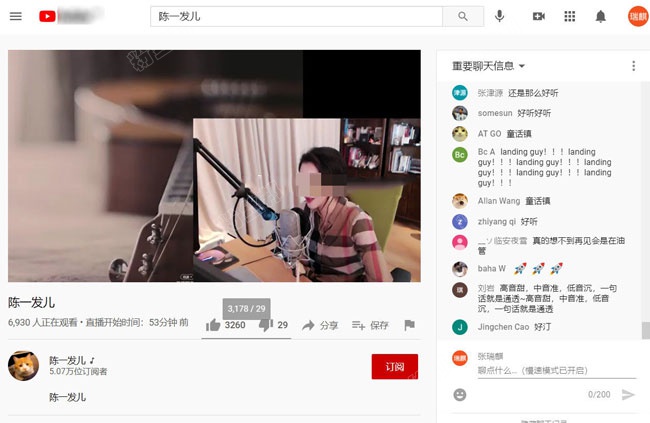Open notifications bell
This screenshot has height=423, width=650.
[600, 17]
